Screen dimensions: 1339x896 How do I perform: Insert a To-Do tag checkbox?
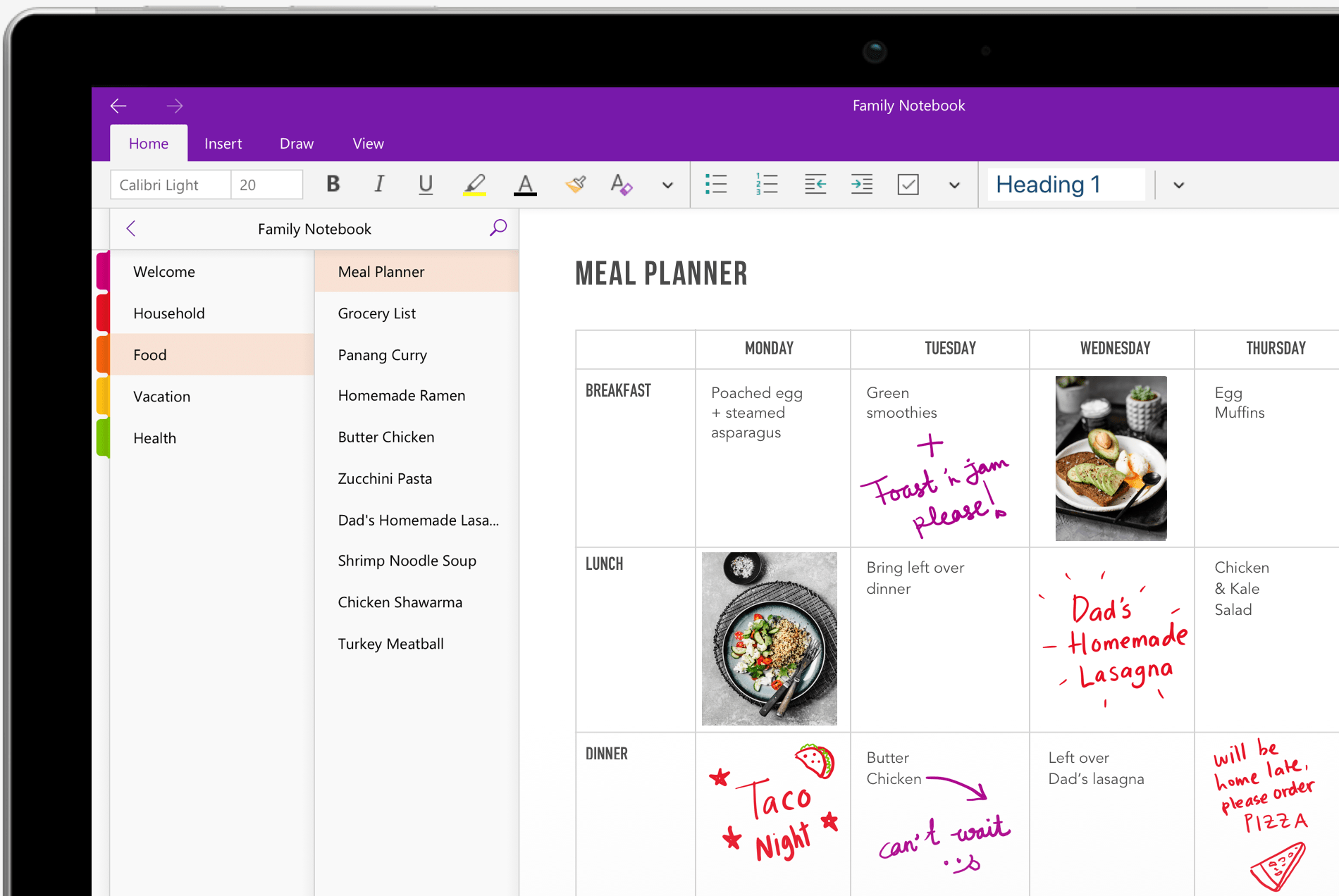908,185
